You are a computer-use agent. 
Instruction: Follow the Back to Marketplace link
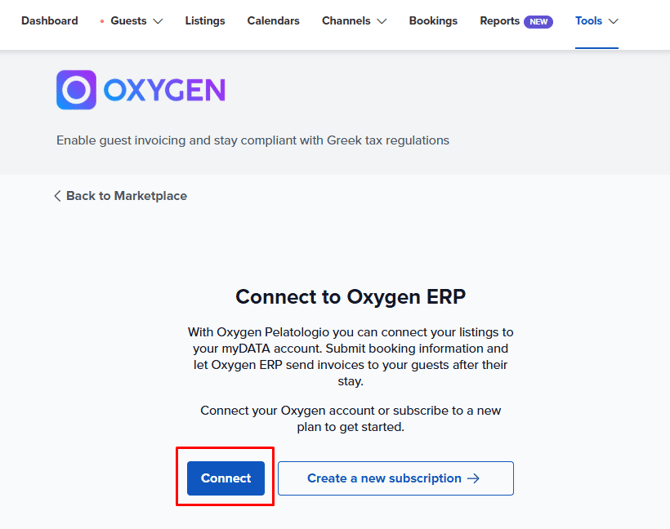point(120,196)
